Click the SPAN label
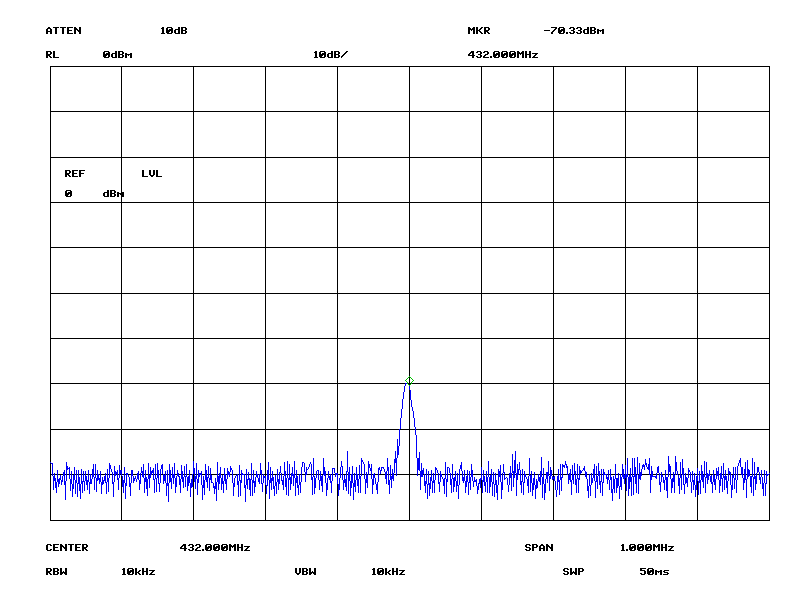The image size is (800, 600). [539, 548]
